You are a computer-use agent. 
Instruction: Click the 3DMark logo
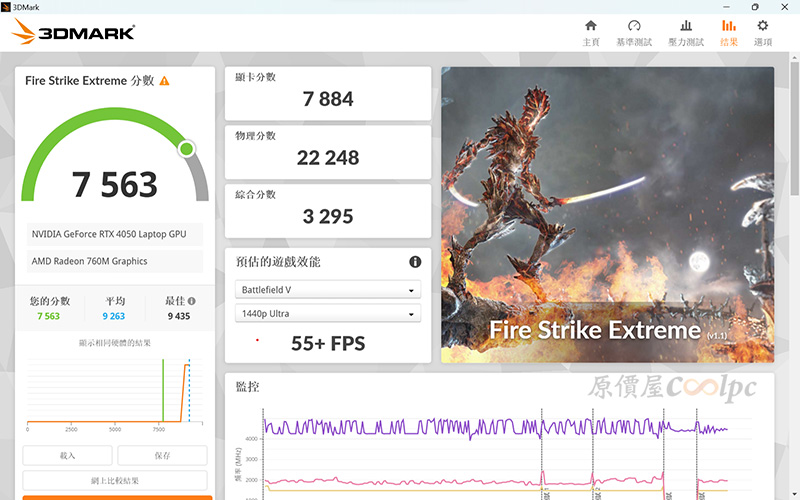tap(73, 32)
